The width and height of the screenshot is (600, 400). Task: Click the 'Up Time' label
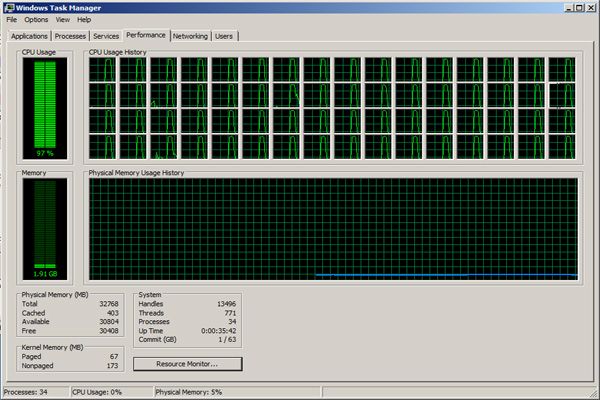[151, 331]
